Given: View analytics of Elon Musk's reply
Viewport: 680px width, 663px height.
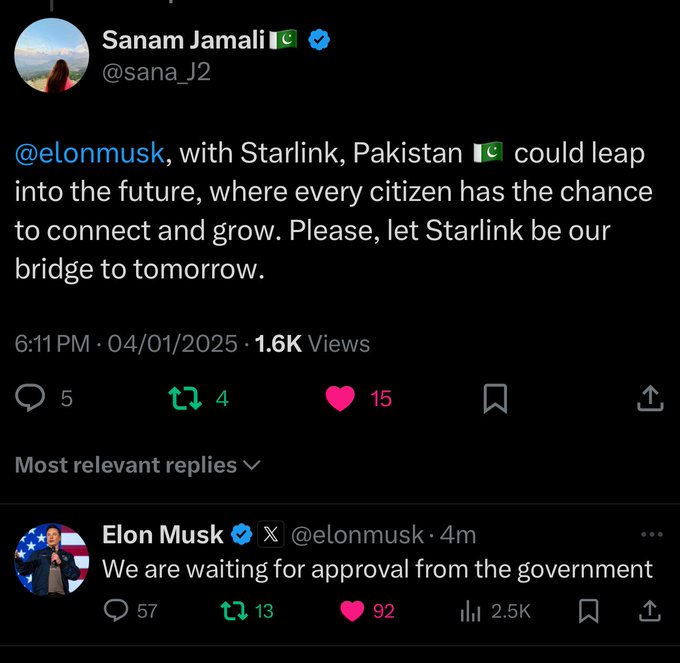Looking at the screenshot, I should click(x=470, y=609).
